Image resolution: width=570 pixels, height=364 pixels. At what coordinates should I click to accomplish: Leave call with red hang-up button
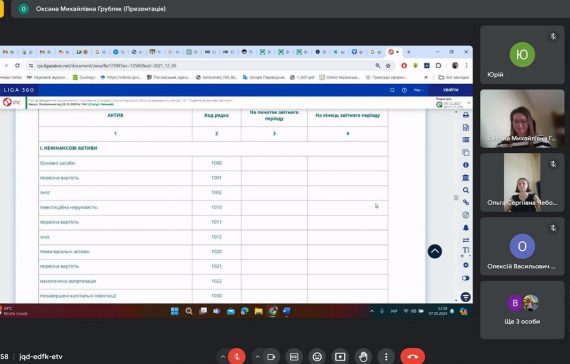point(413,357)
